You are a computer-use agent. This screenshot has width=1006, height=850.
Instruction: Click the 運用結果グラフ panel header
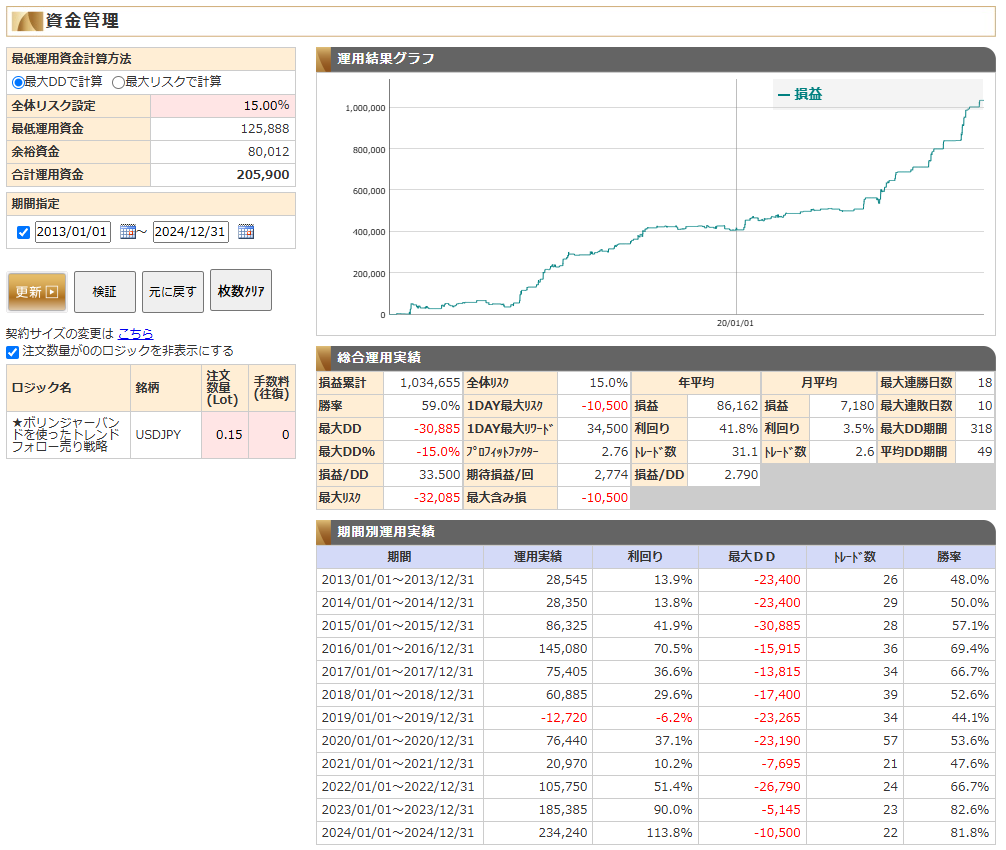pos(656,59)
